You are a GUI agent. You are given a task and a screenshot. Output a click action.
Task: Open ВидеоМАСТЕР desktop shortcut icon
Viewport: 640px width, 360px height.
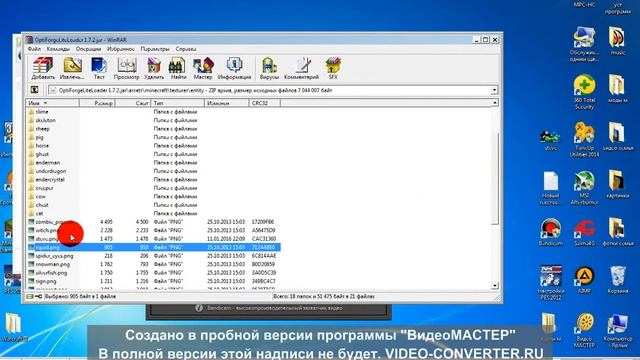coord(584,330)
